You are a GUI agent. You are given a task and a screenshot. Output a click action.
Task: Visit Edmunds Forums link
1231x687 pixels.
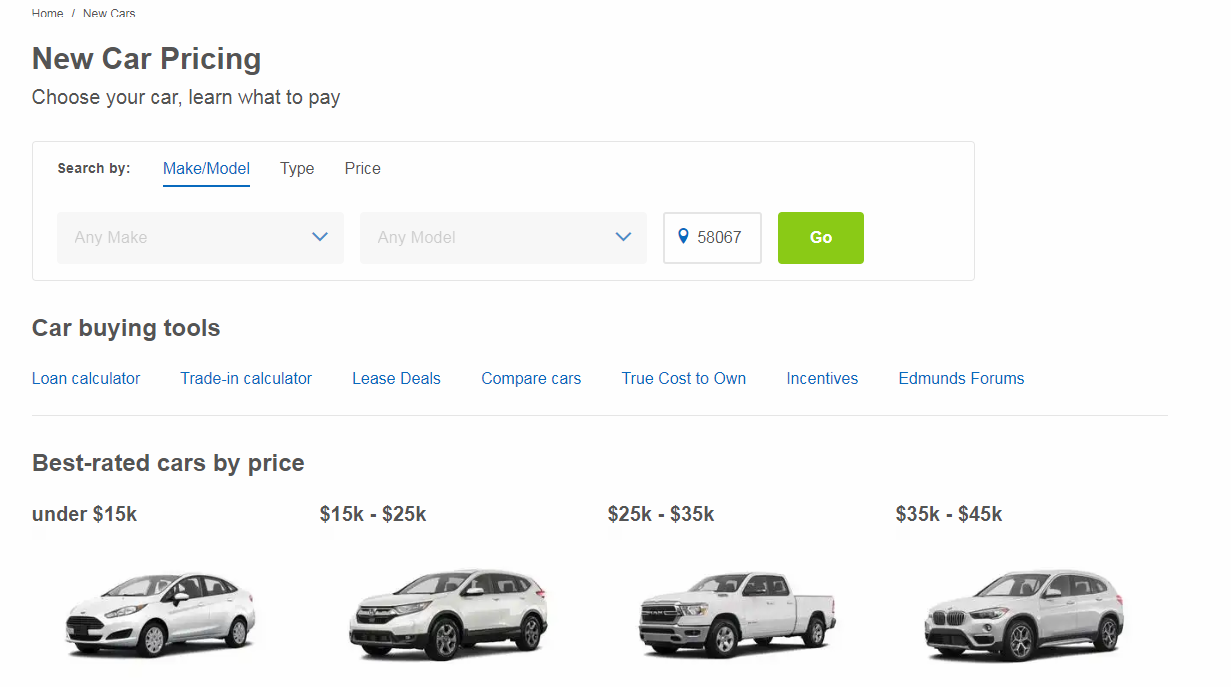point(961,379)
